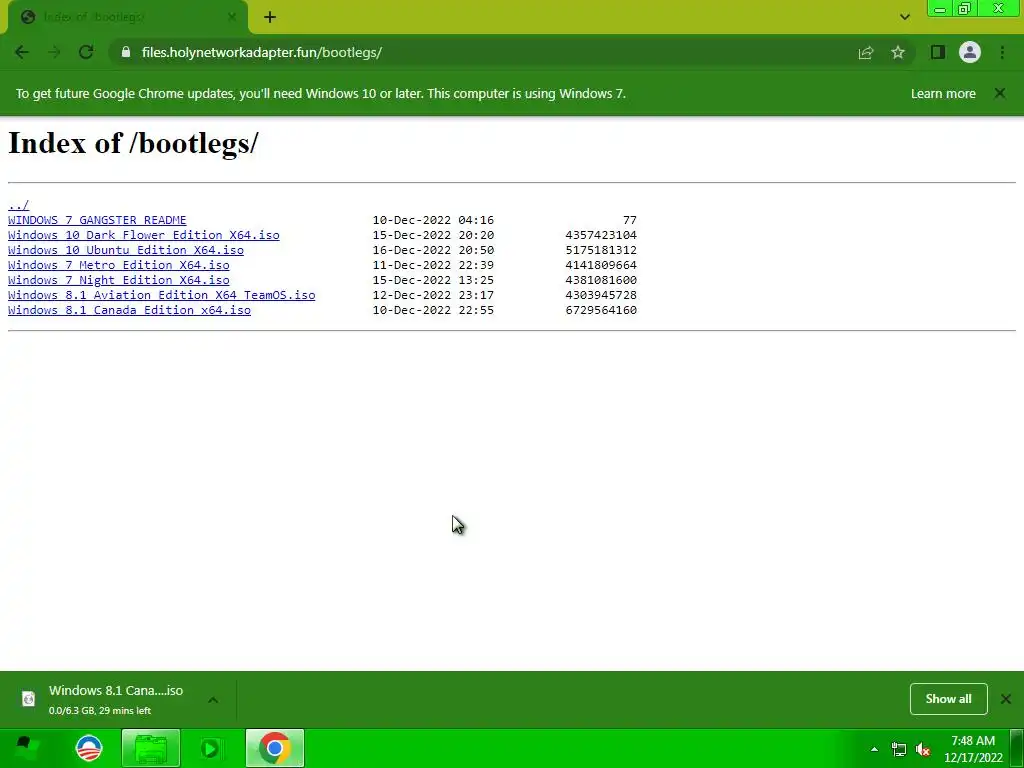The image size is (1024, 768).
Task: Open a new tab with plus button
Action: coord(270,18)
